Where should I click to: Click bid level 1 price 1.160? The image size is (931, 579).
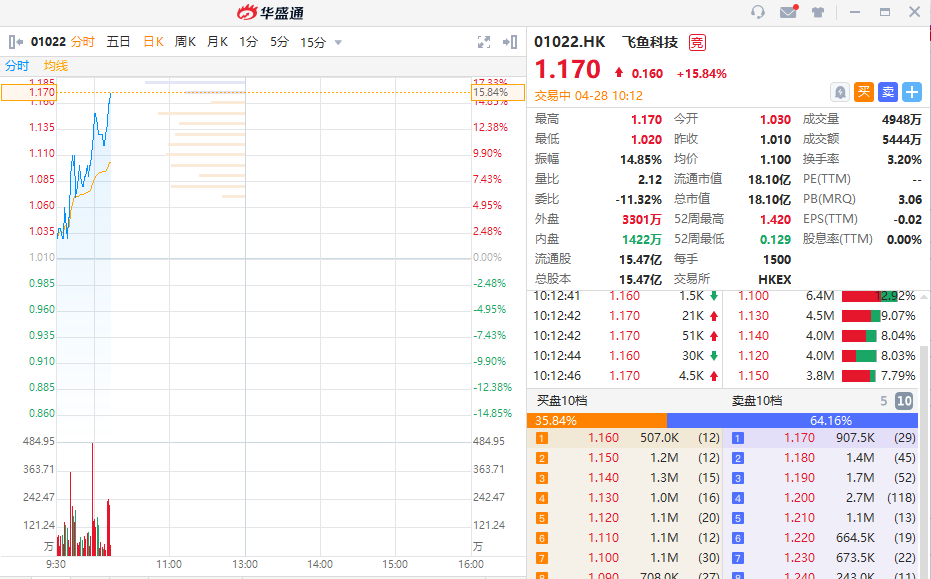(x=603, y=438)
